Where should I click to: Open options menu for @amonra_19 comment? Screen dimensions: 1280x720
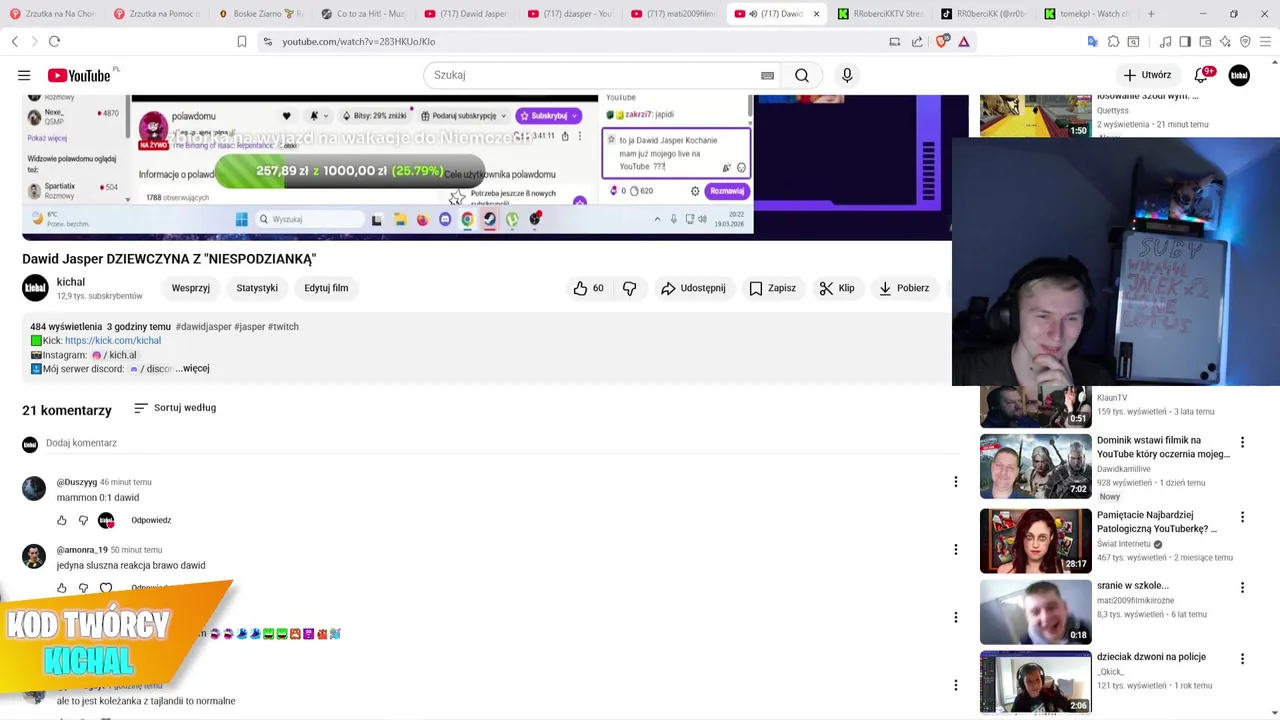[955, 550]
